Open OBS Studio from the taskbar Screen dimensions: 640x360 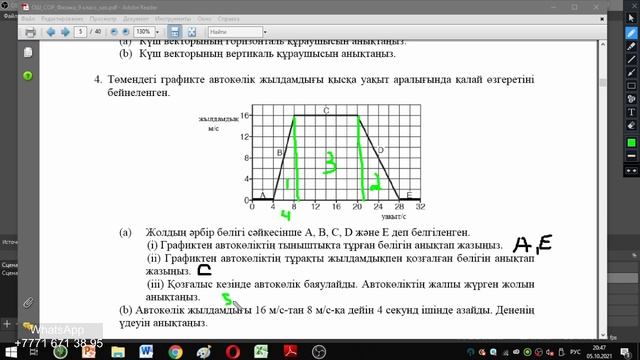click(x=319, y=352)
